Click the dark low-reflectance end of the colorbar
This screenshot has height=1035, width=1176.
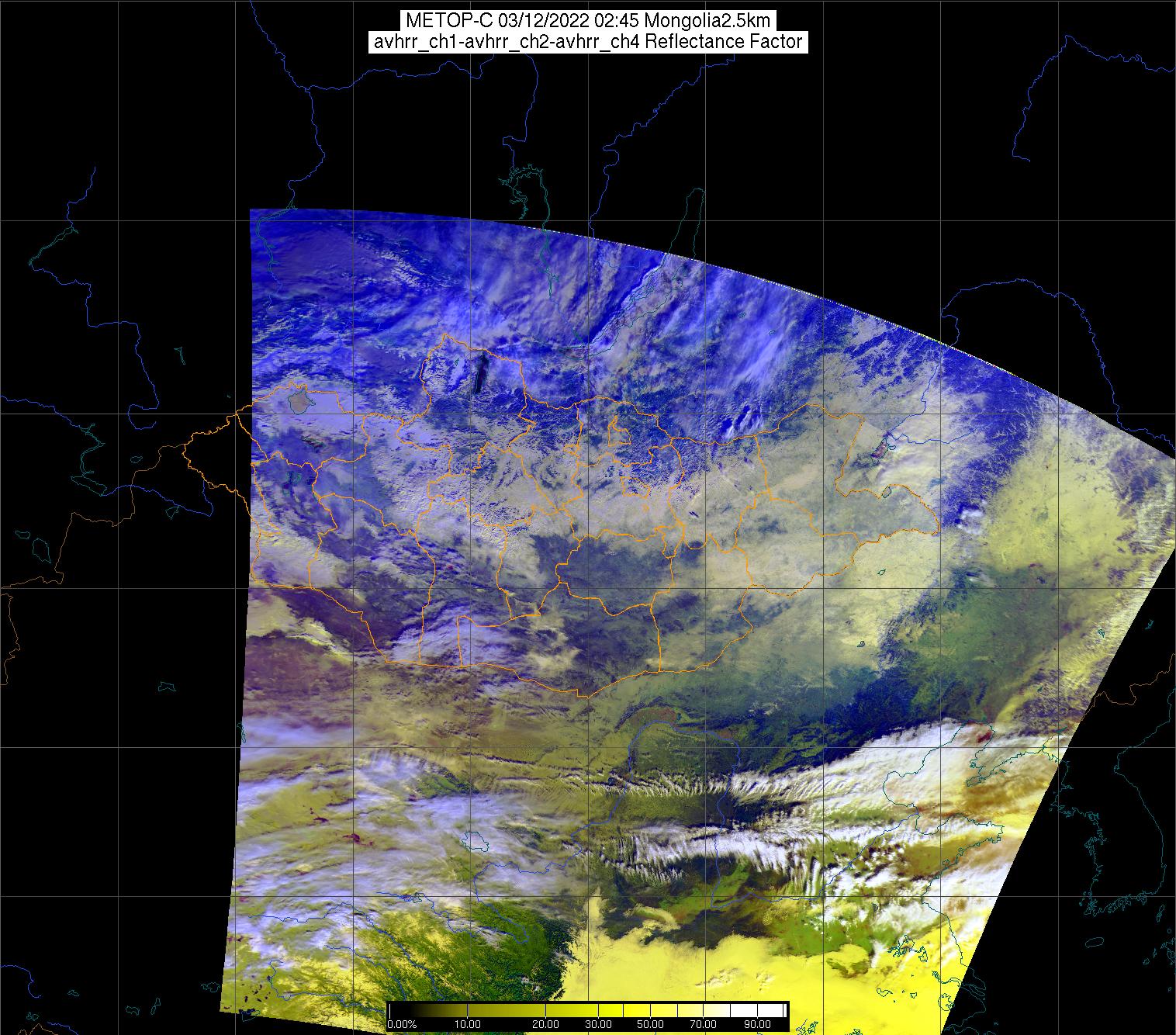click(x=403, y=1010)
